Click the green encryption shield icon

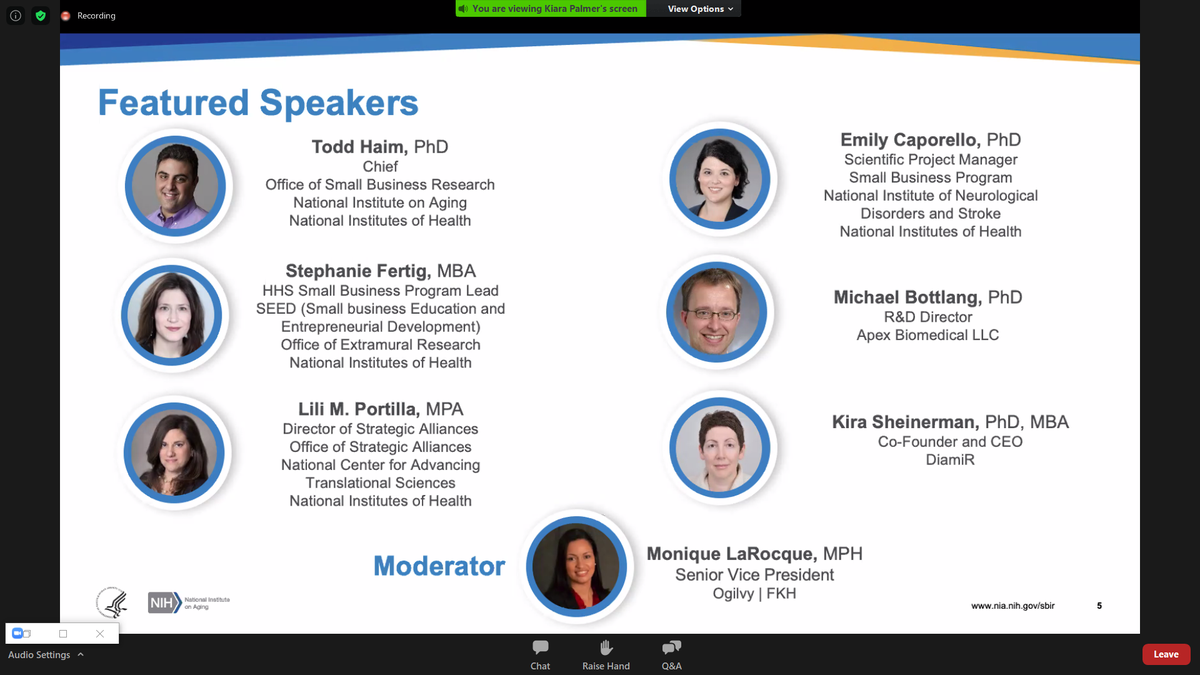click(41, 16)
